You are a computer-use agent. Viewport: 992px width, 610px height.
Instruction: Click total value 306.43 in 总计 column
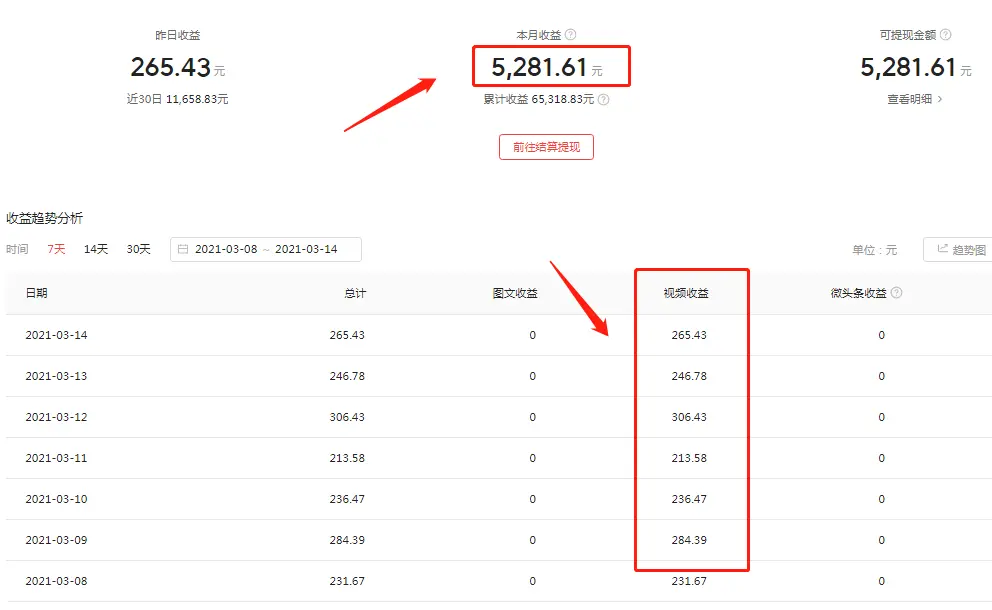coord(347,418)
